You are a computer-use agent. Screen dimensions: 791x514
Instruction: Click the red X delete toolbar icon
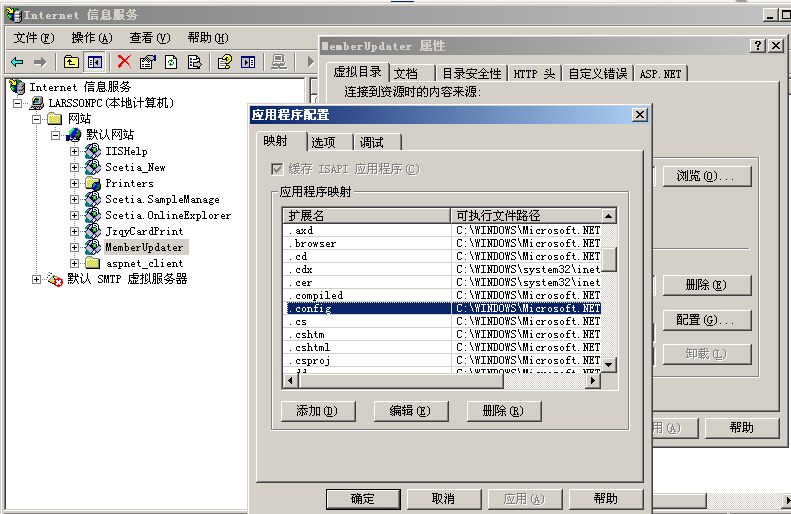(124, 62)
